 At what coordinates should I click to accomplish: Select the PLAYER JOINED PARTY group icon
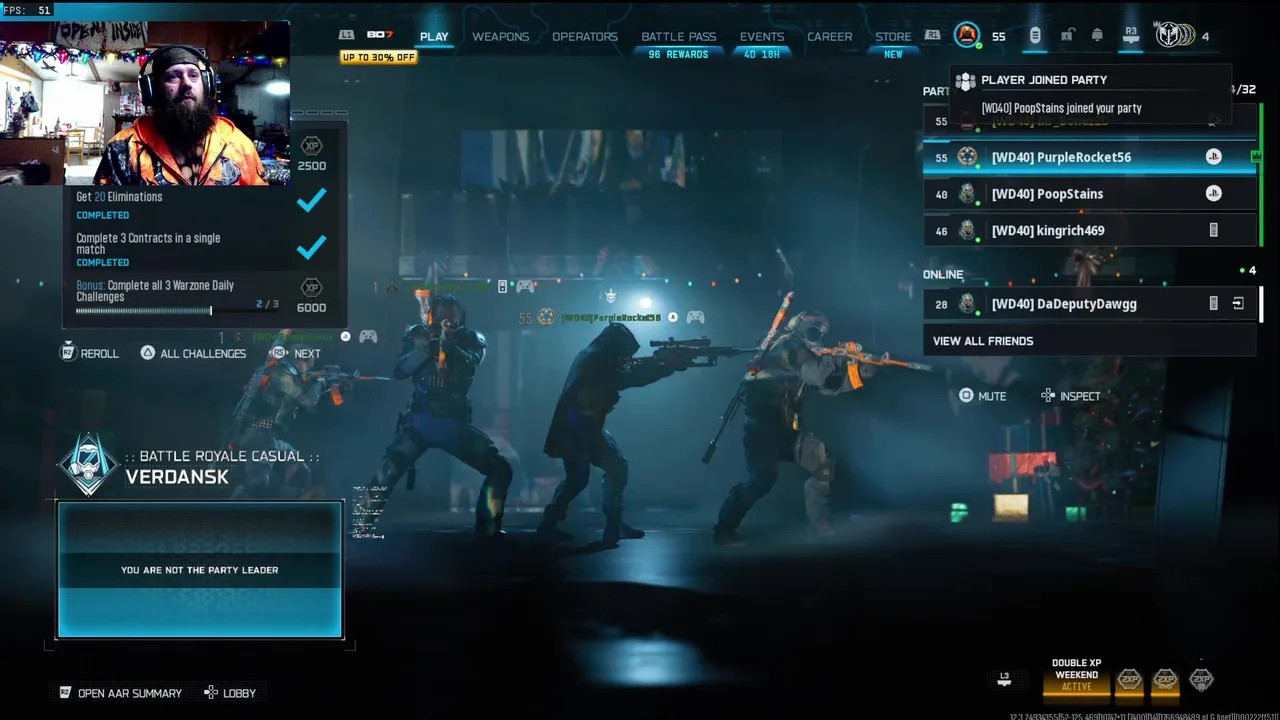pos(965,81)
